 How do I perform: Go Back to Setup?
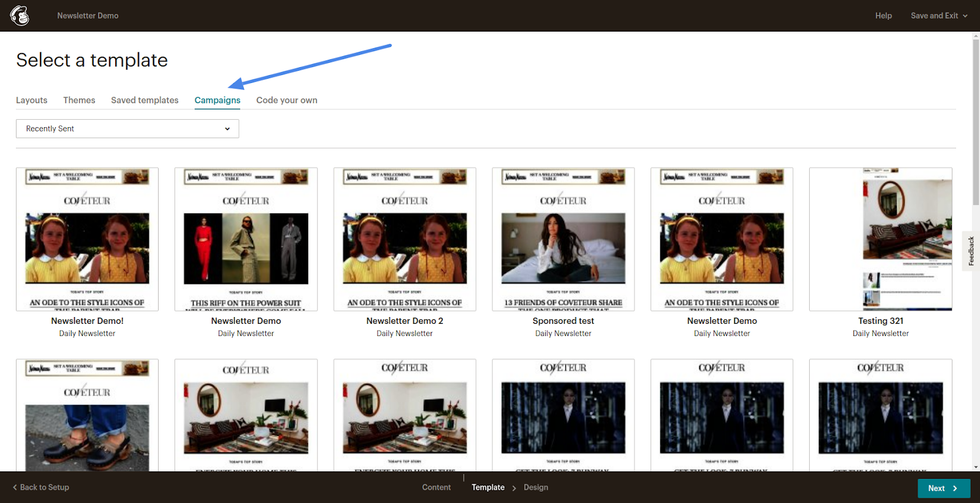41,488
